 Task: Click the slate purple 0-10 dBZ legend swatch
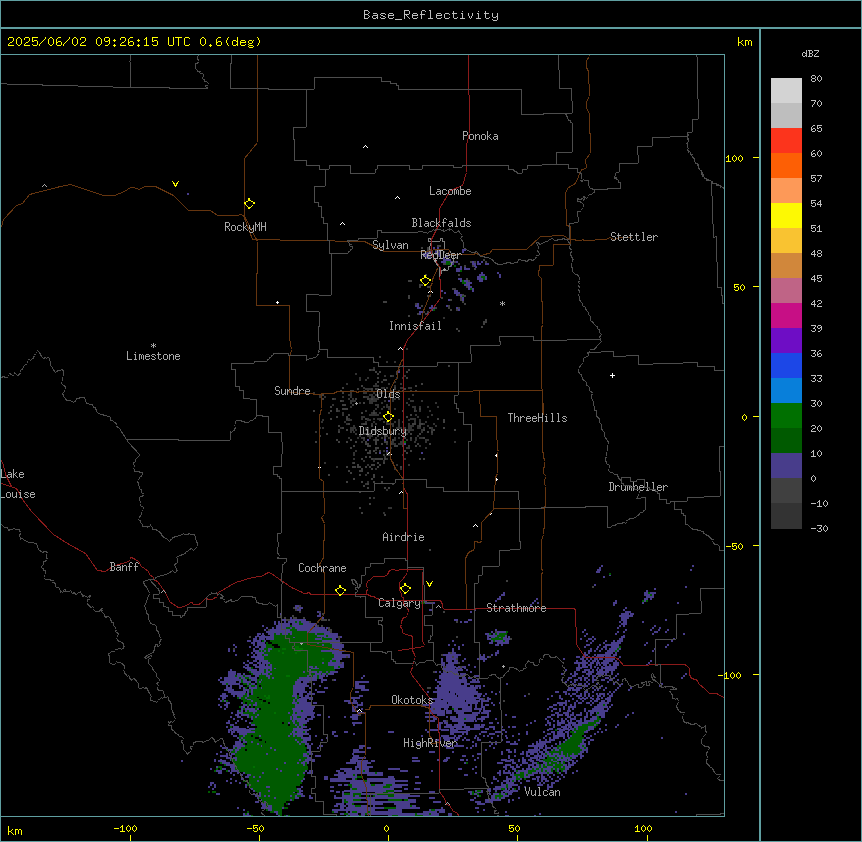click(786, 466)
